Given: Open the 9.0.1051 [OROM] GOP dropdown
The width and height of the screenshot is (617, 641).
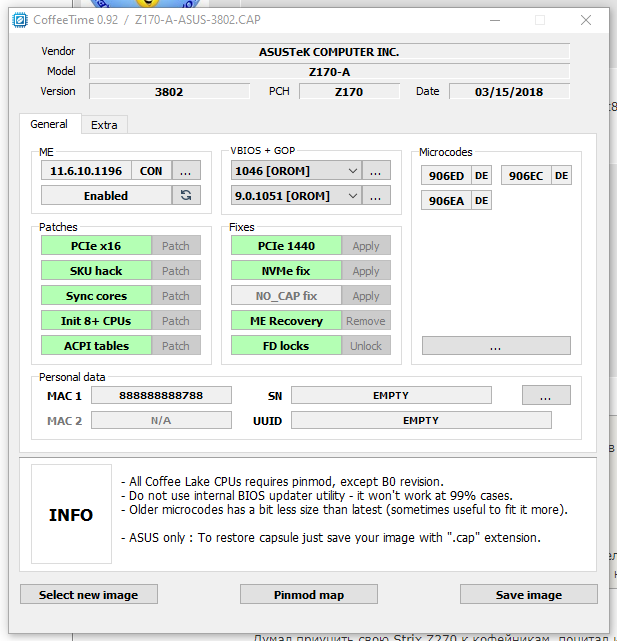Looking at the screenshot, I should (296, 195).
